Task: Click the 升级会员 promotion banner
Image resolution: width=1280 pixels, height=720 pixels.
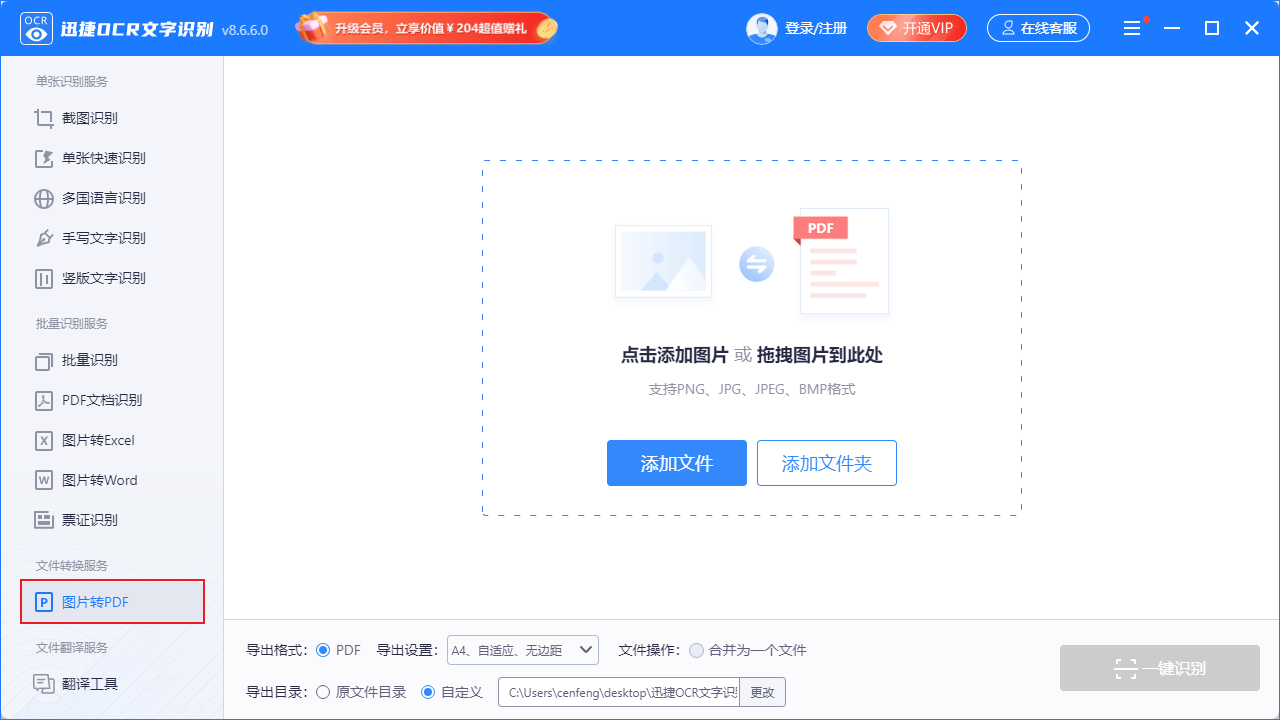Action: [x=427, y=28]
